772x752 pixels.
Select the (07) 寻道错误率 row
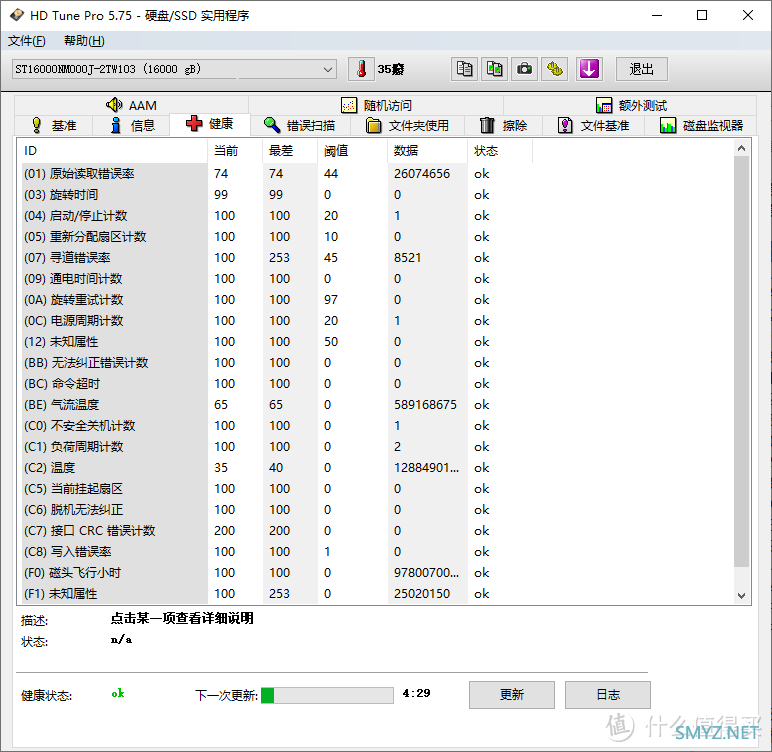click(277, 258)
